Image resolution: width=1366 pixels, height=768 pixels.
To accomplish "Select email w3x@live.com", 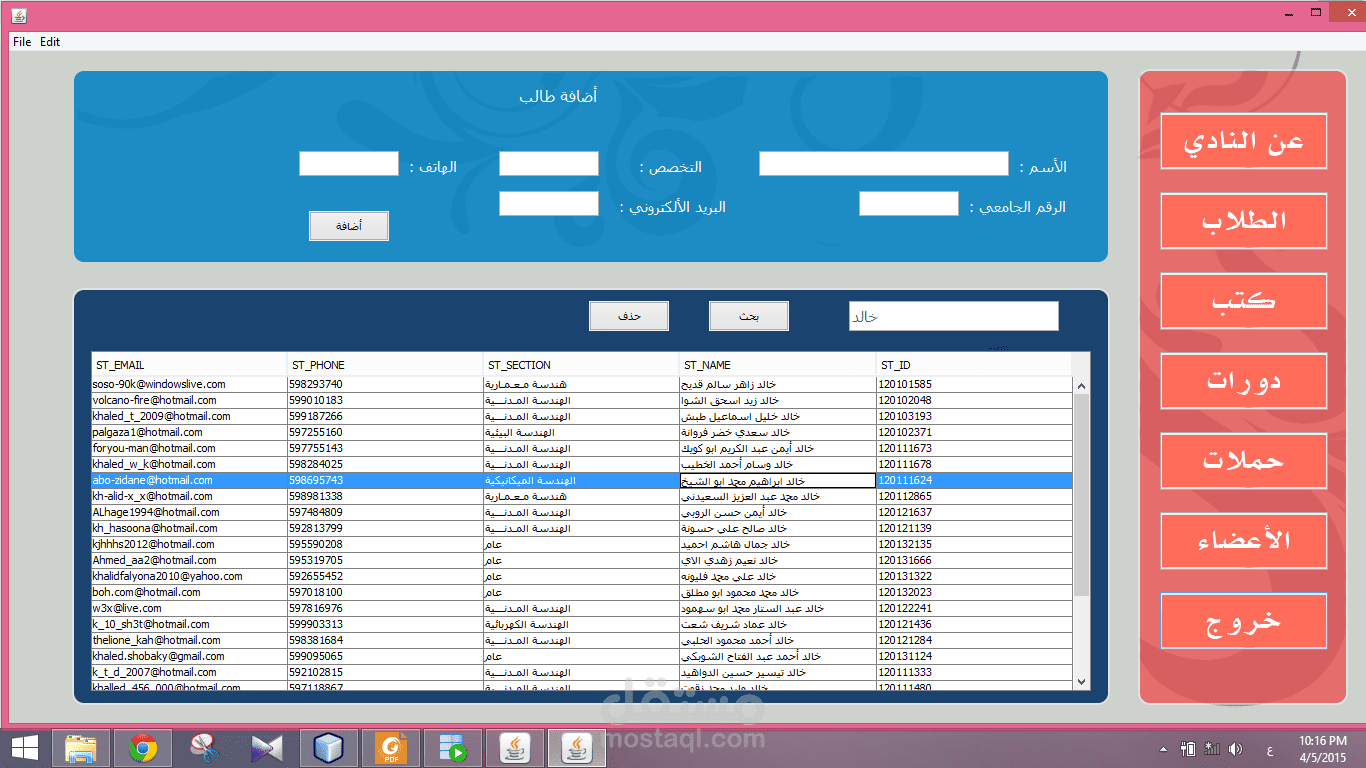I will tap(189, 608).
